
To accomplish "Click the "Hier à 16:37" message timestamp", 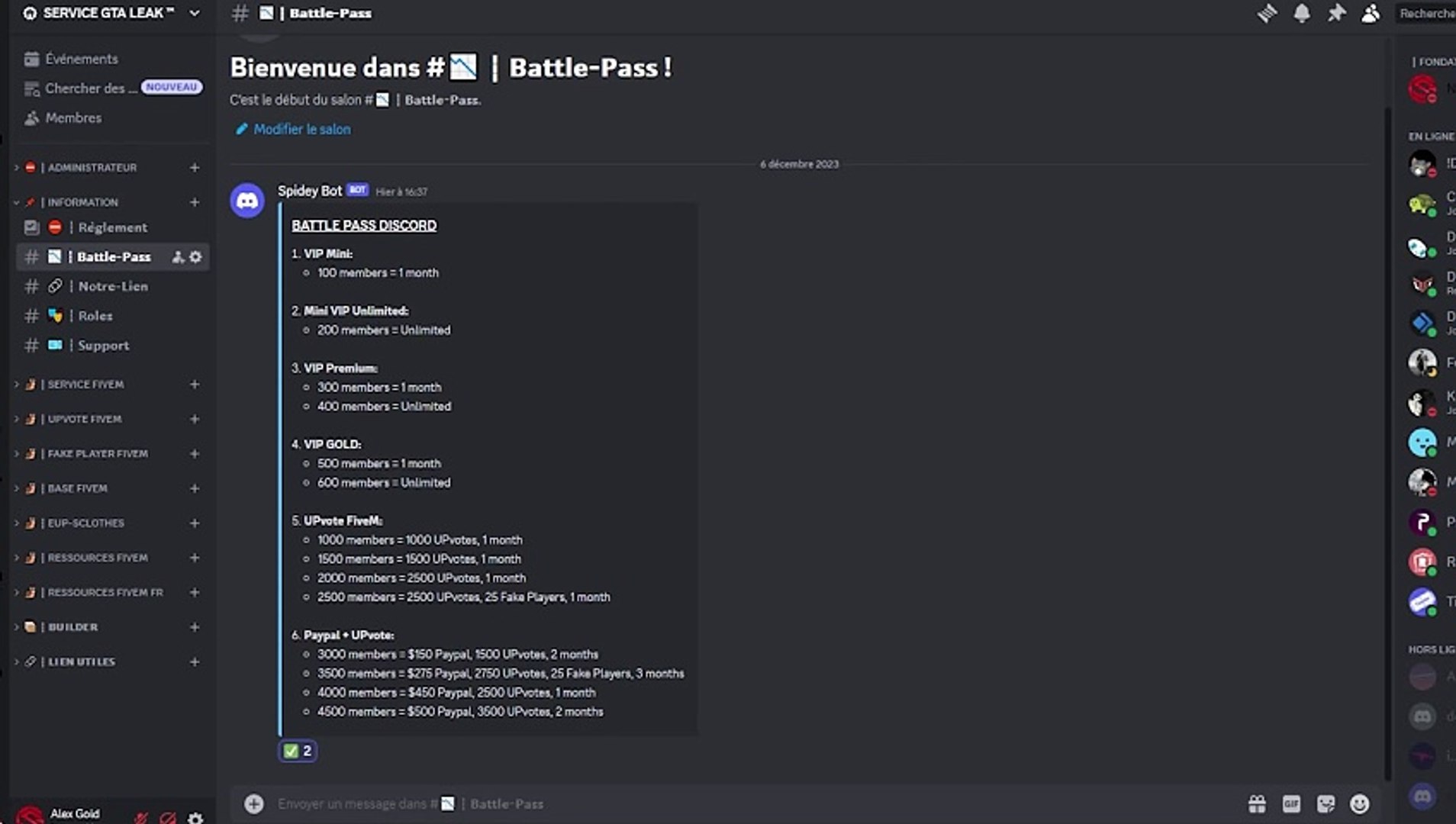I will pos(401,192).
